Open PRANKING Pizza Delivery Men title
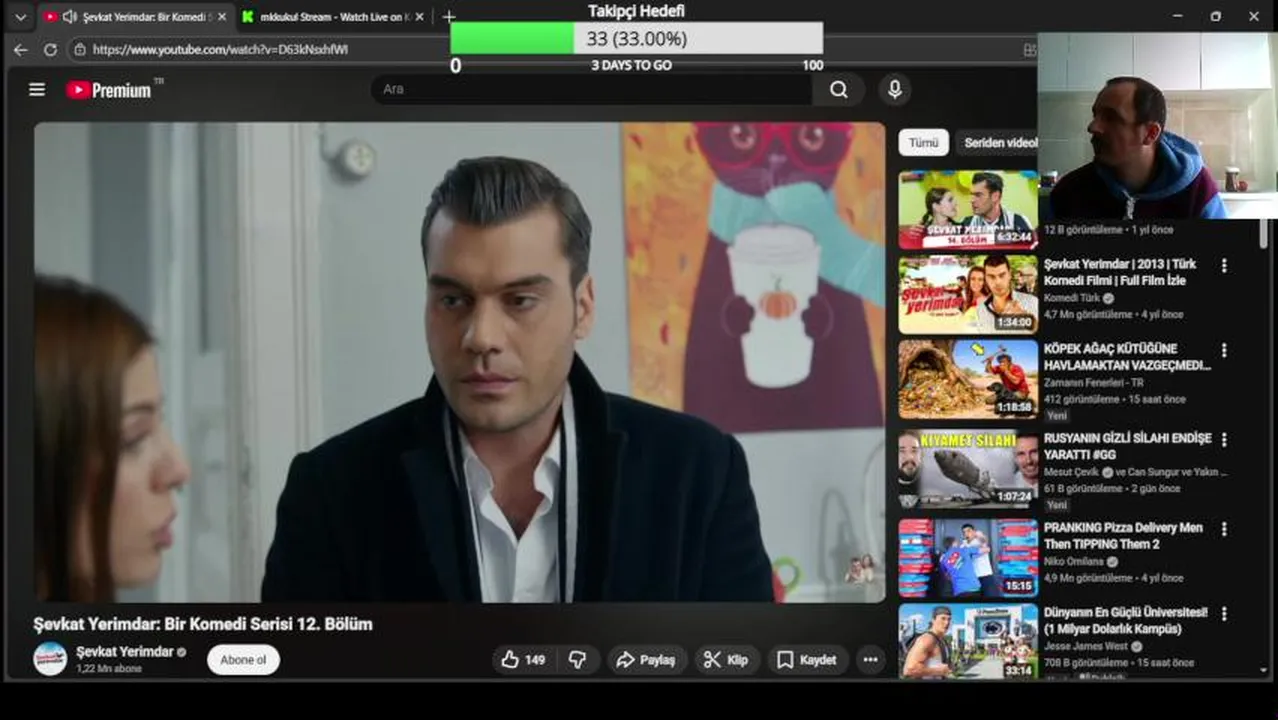Viewport: 1278px width, 720px height. [x=1123, y=535]
